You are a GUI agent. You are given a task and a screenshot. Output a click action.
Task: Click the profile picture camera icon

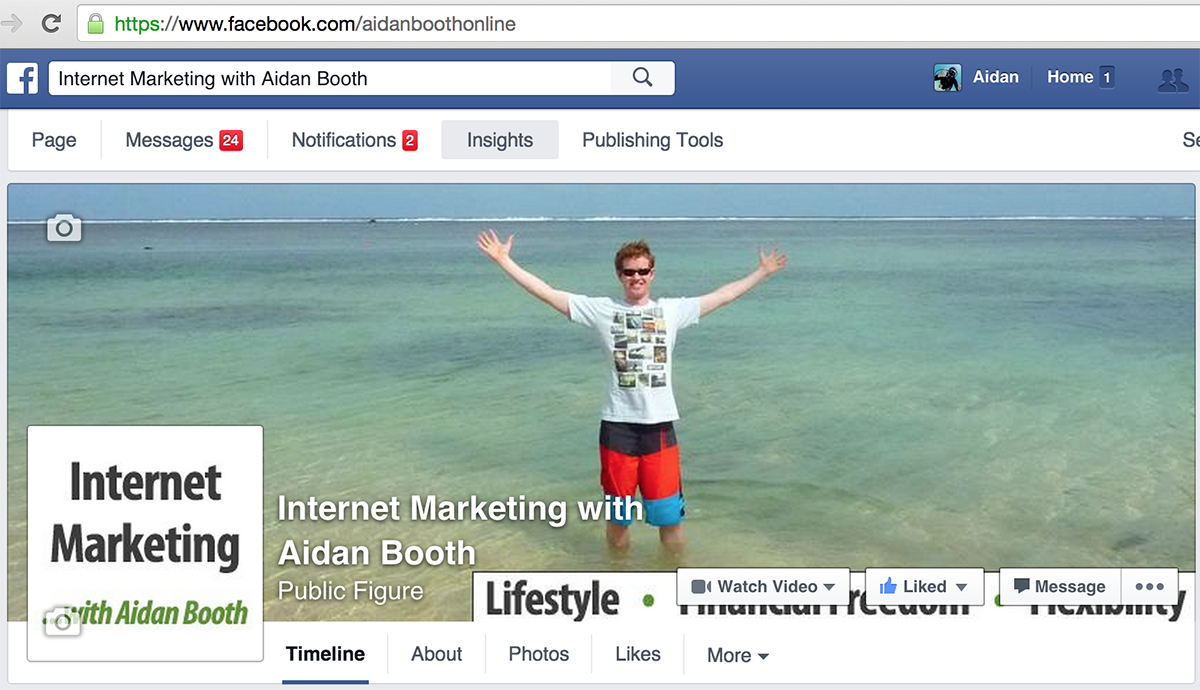point(62,621)
